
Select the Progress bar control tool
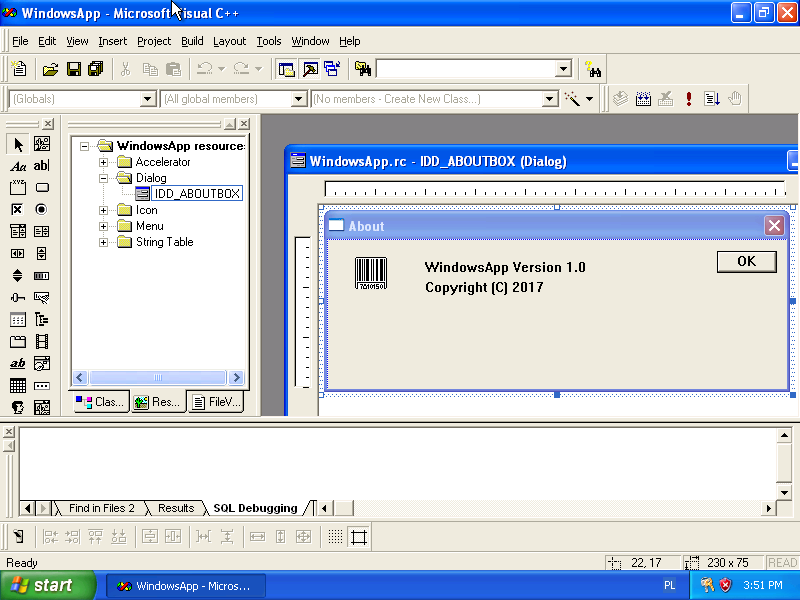pyautogui.click(x=42, y=276)
